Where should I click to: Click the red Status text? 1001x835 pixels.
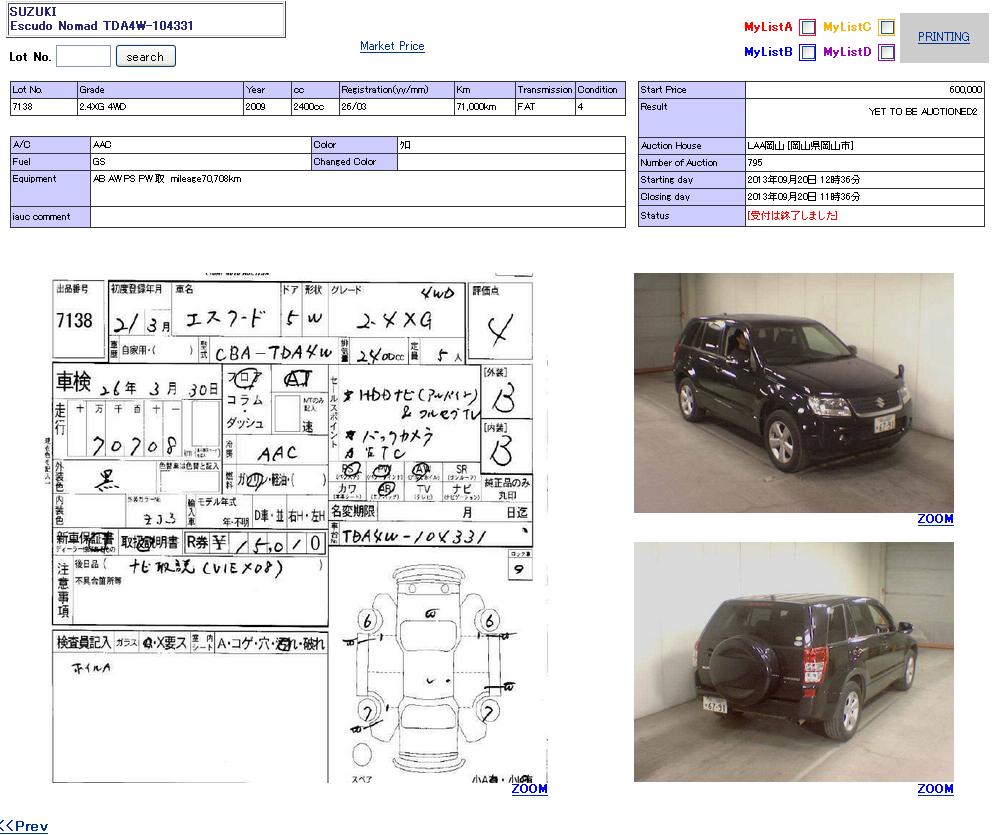coord(792,216)
